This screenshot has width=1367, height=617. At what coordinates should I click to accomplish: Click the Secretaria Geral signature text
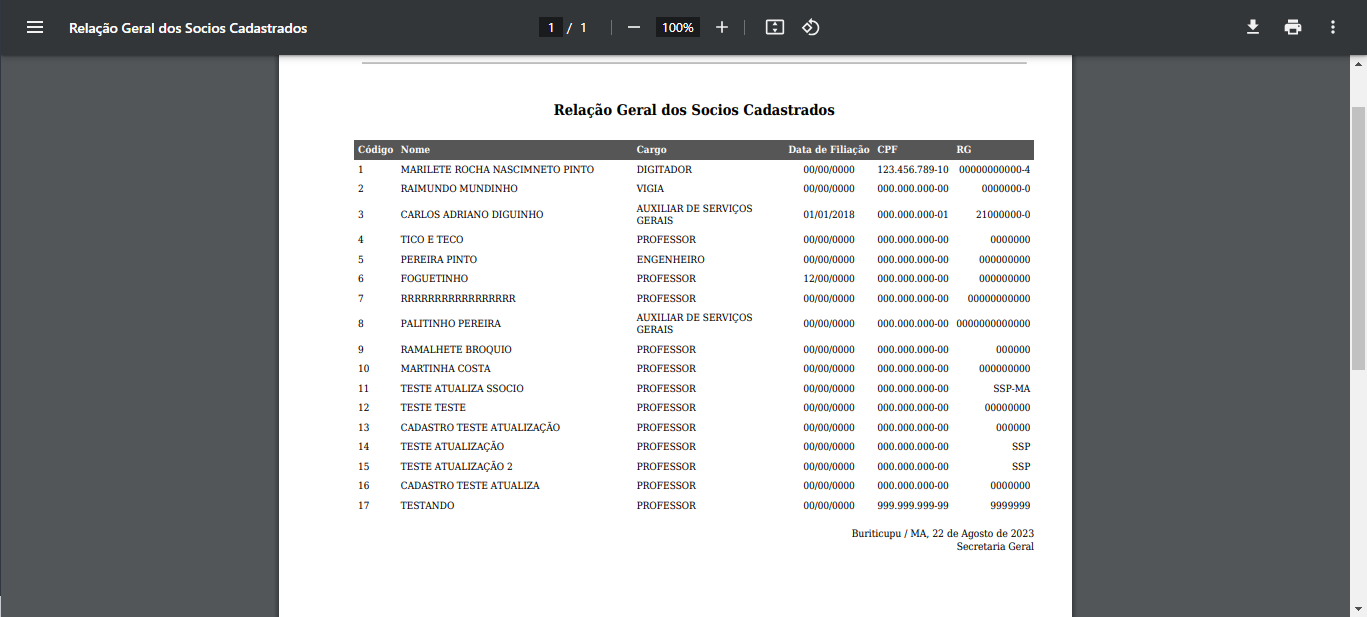point(994,547)
